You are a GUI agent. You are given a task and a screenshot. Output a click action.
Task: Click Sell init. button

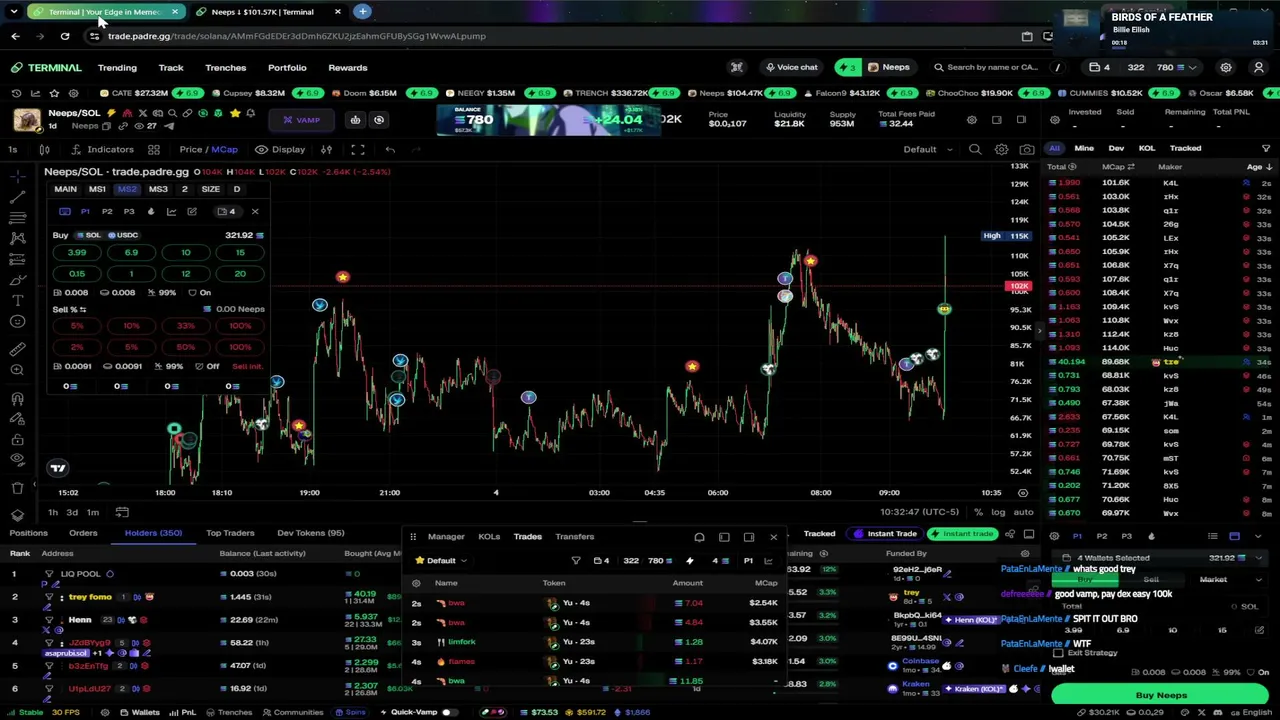pyautogui.click(x=246, y=366)
